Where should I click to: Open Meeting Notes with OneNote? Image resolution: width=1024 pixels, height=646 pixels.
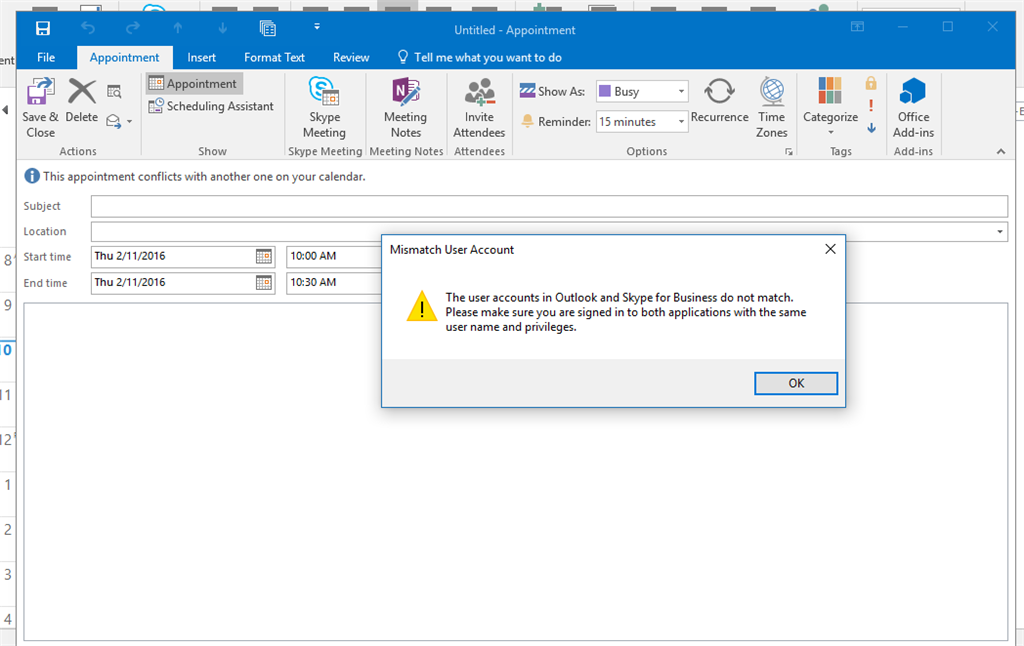(406, 108)
